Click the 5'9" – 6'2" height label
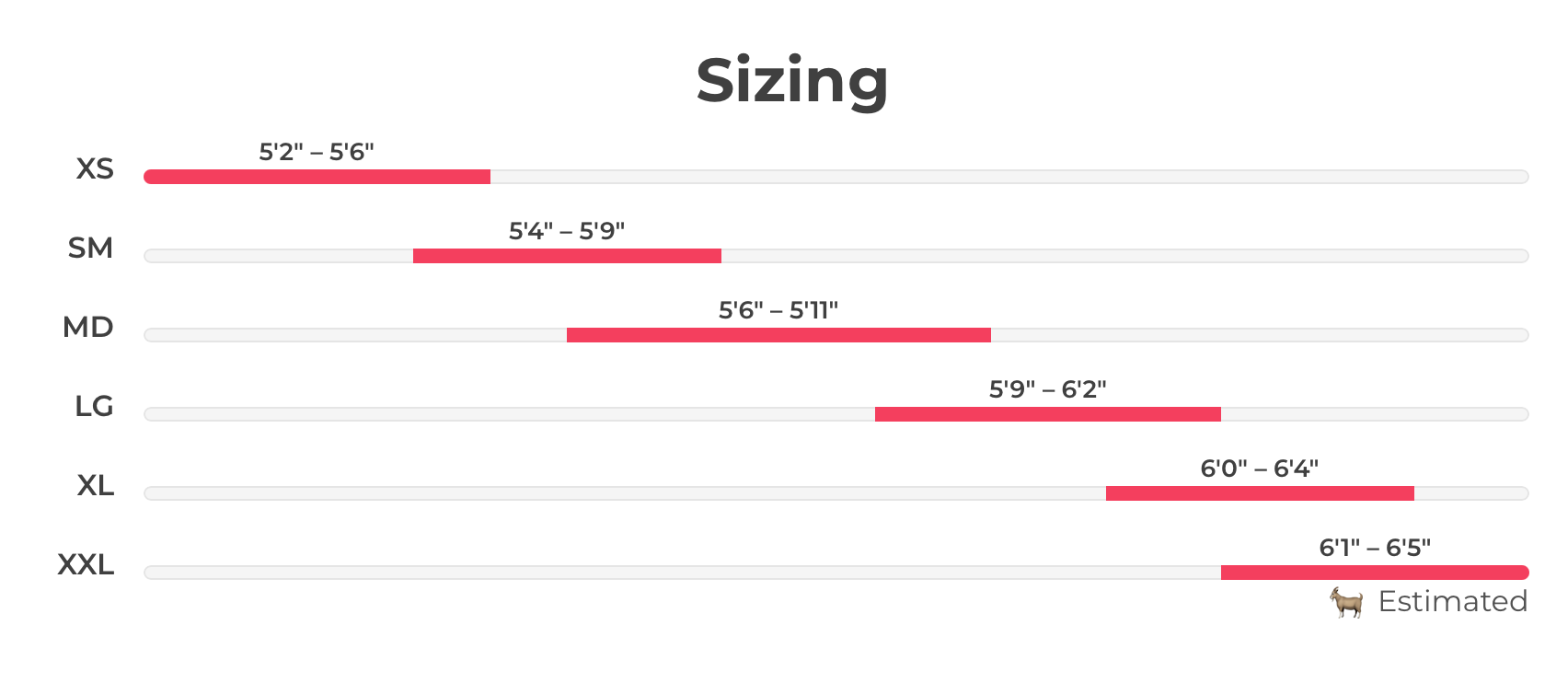Image resolution: width=1568 pixels, height=683 pixels. (x=1047, y=389)
